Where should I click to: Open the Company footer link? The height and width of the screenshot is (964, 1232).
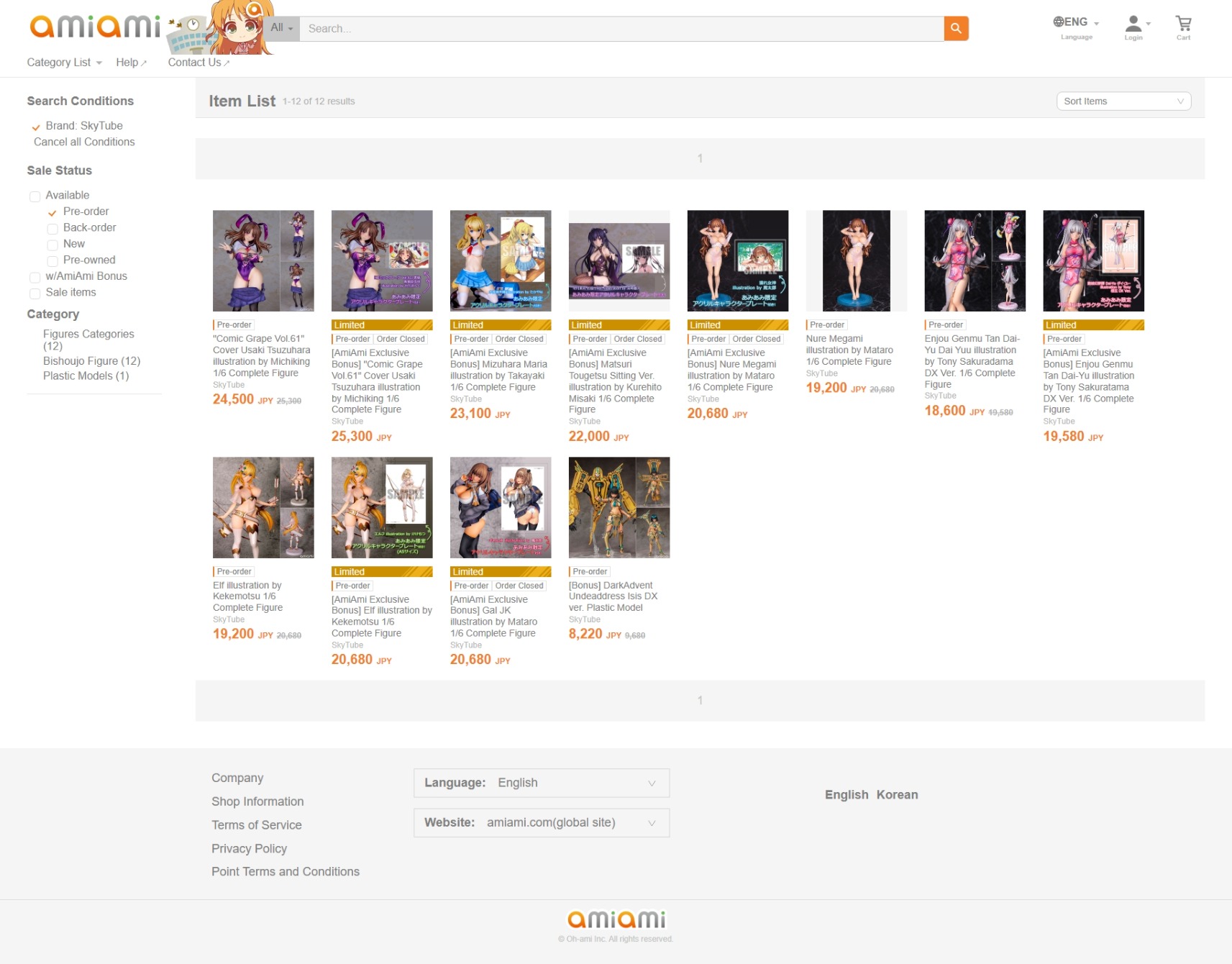[237, 778]
